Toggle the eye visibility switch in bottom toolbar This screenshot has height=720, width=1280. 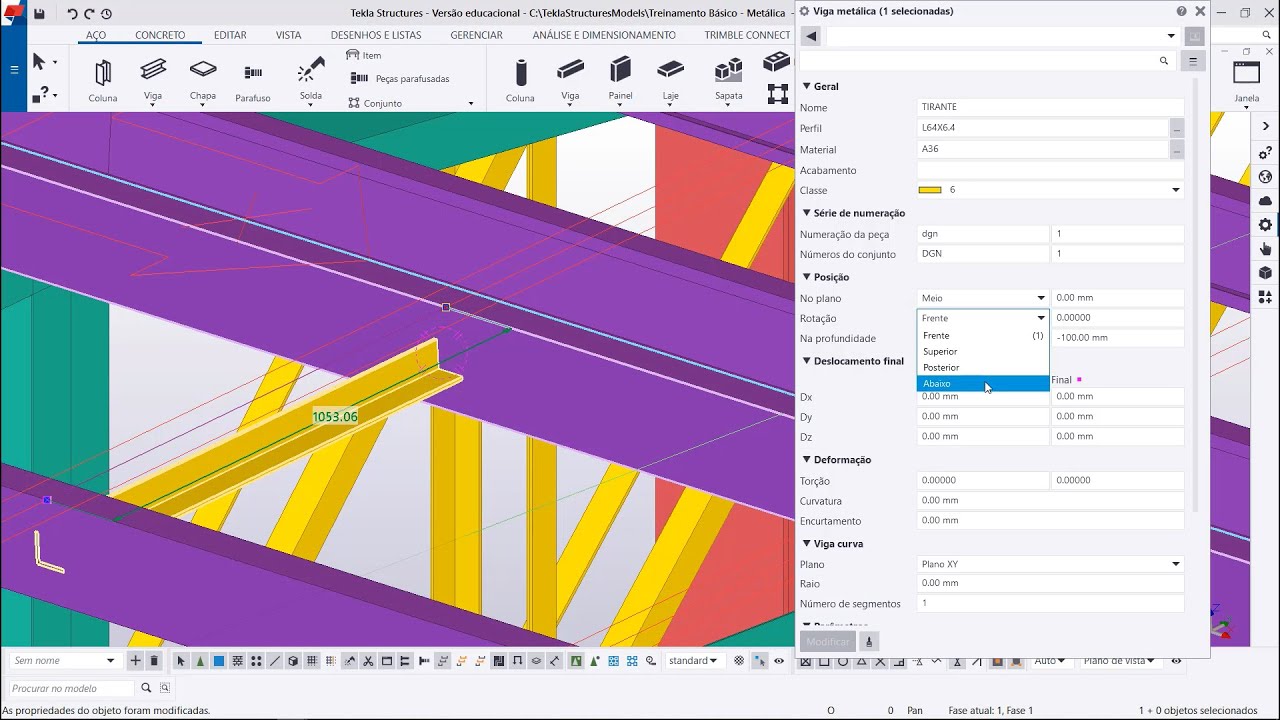click(x=779, y=661)
